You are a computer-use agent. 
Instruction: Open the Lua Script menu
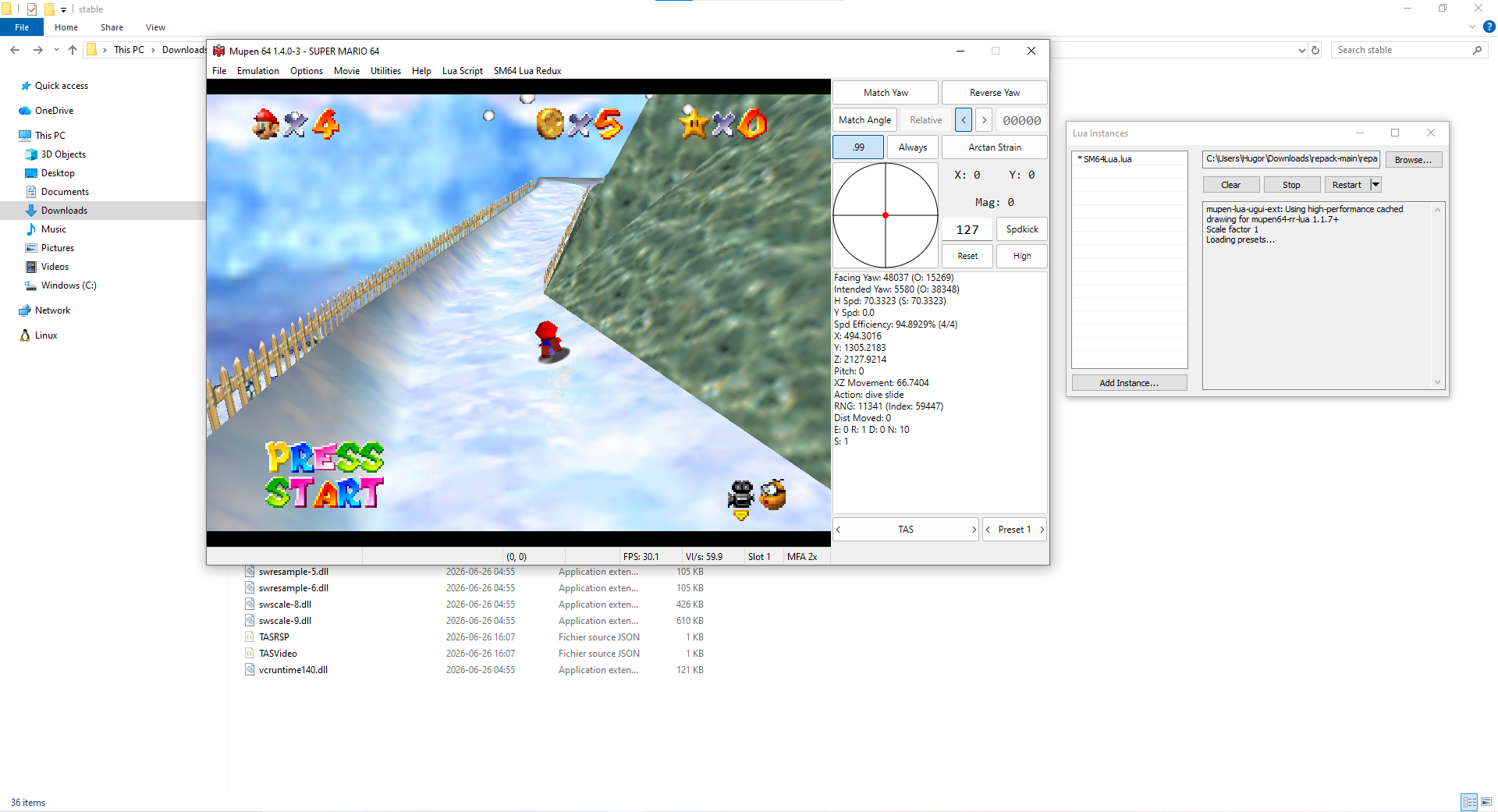tap(462, 71)
